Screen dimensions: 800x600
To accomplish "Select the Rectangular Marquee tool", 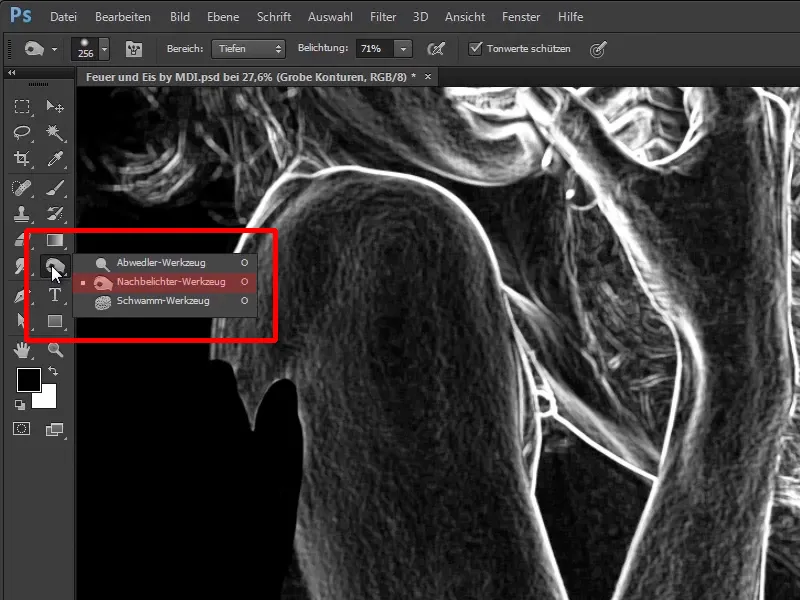I will pyautogui.click(x=21, y=106).
